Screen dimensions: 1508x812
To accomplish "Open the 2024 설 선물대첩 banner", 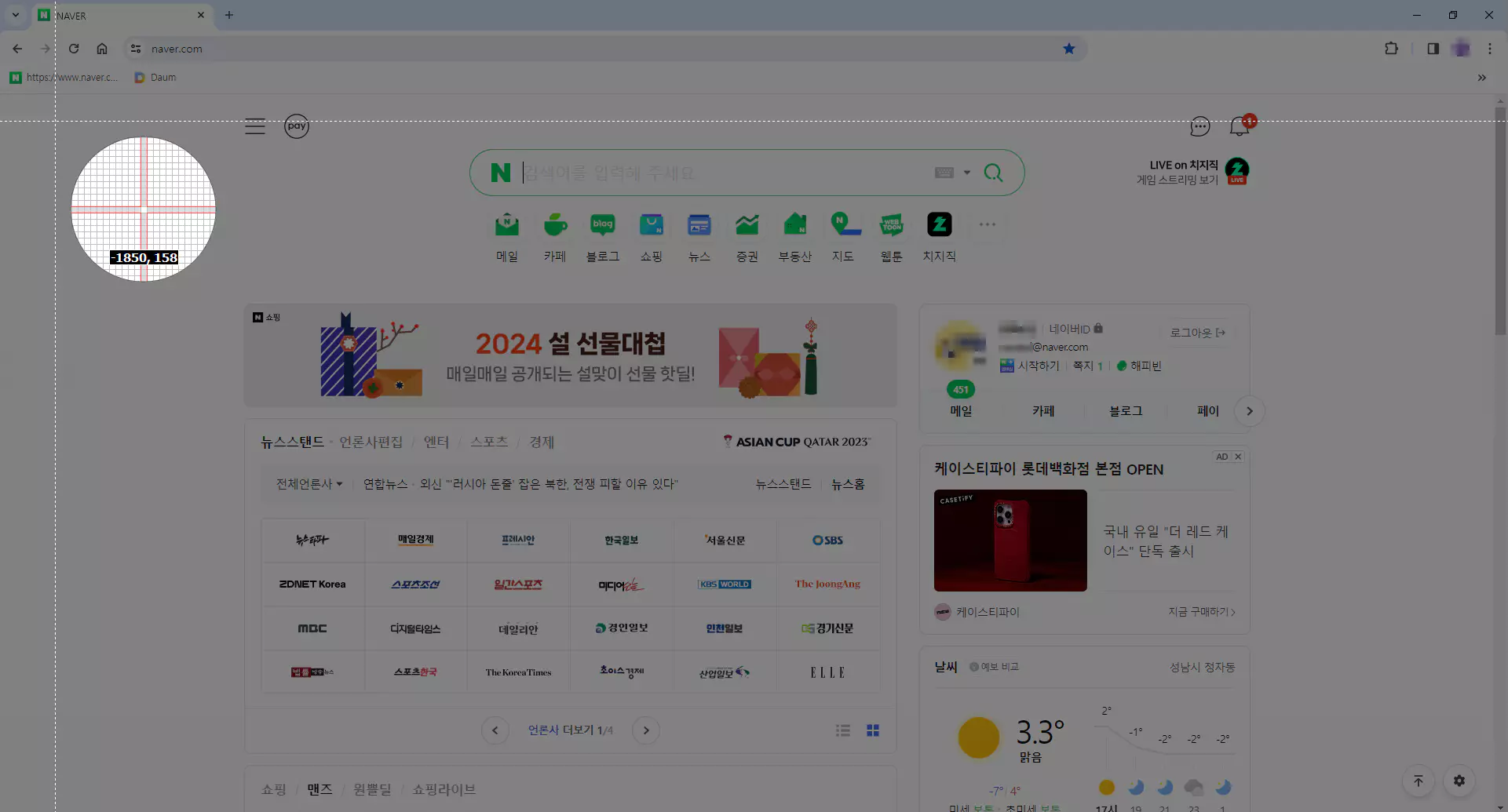I will pos(571,355).
